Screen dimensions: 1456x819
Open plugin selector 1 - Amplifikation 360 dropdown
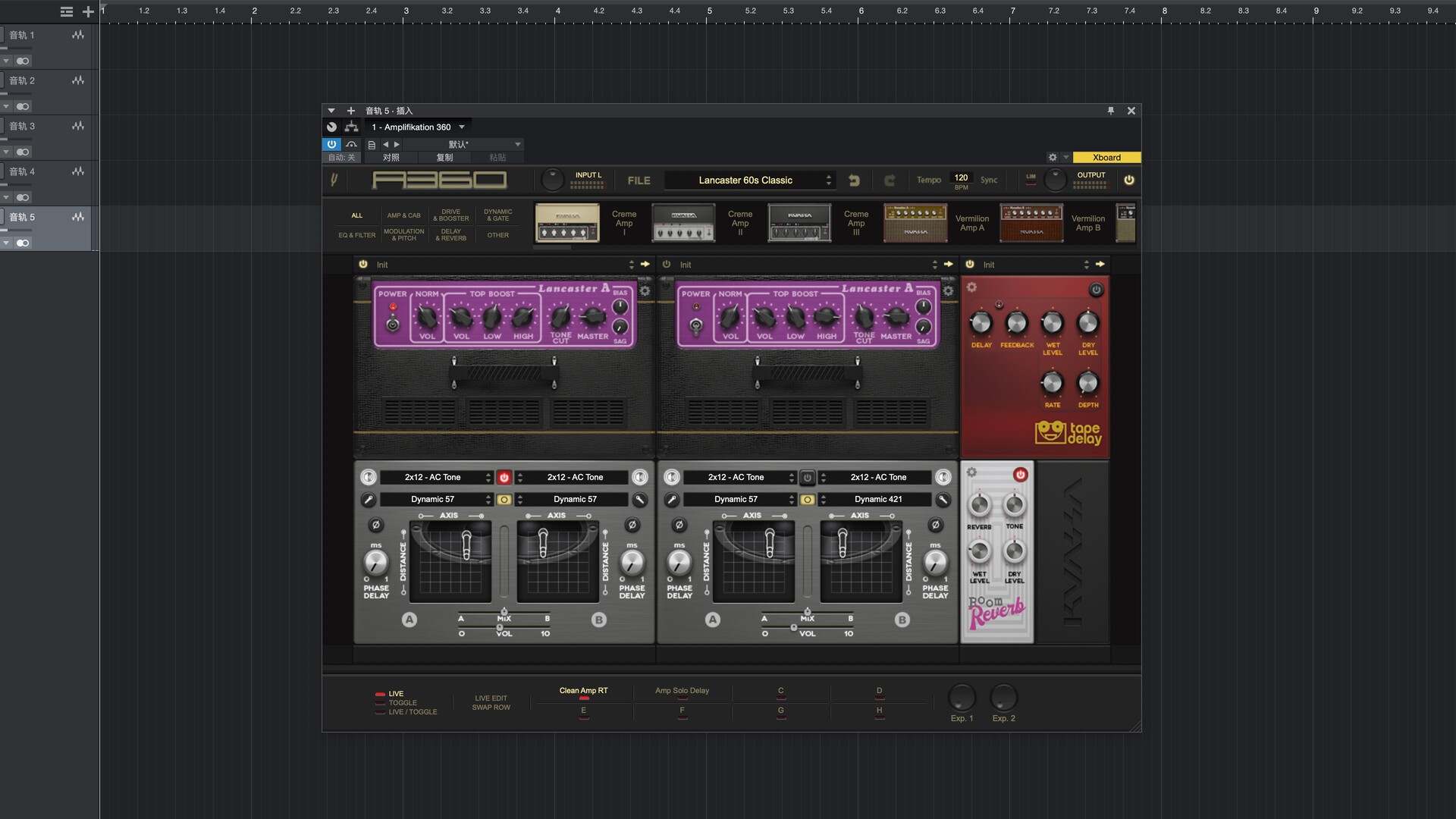pyautogui.click(x=418, y=127)
